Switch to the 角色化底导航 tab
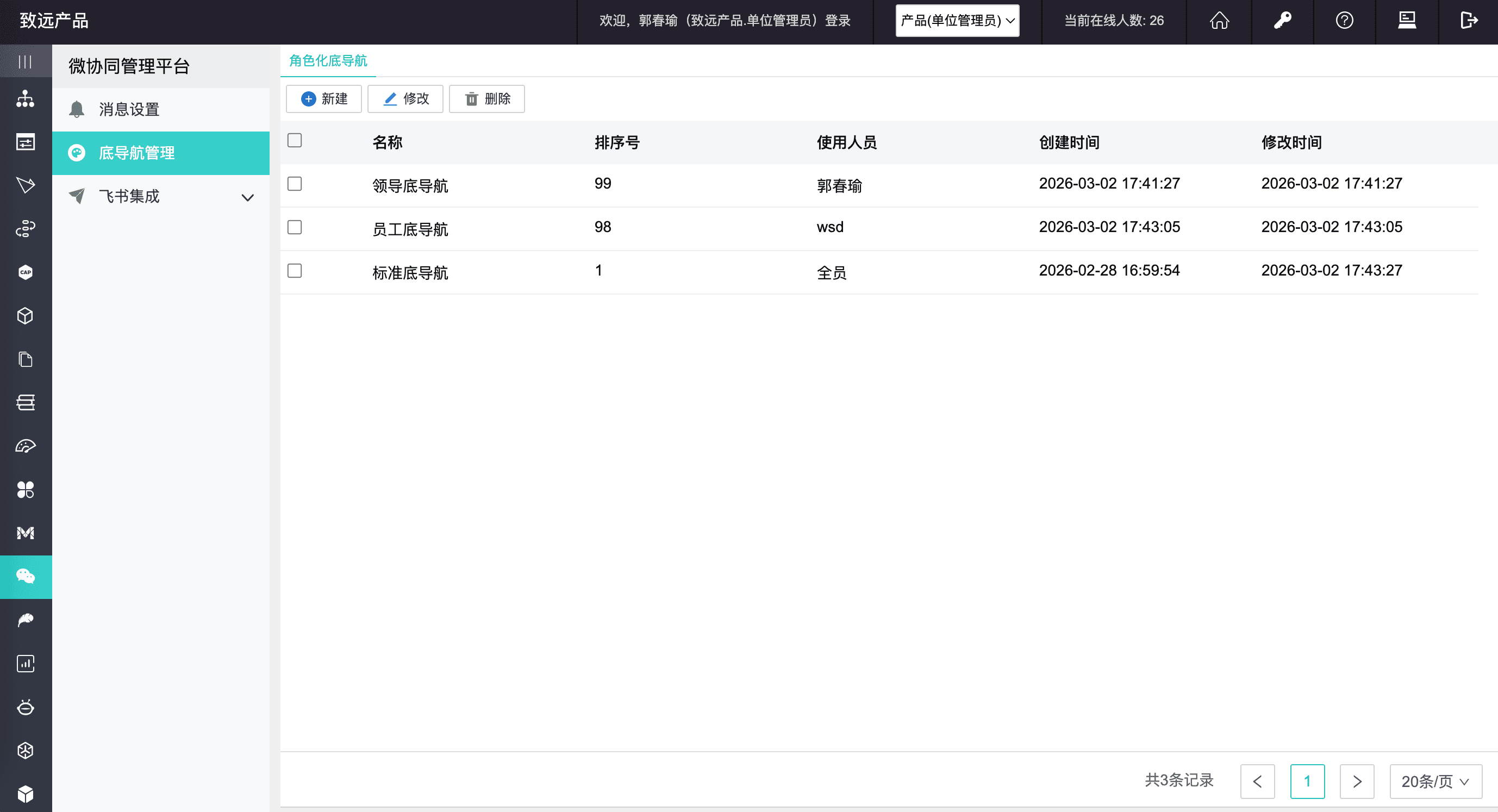Image resolution: width=1498 pixels, height=812 pixels. pyautogui.click(x=328, y=60)
